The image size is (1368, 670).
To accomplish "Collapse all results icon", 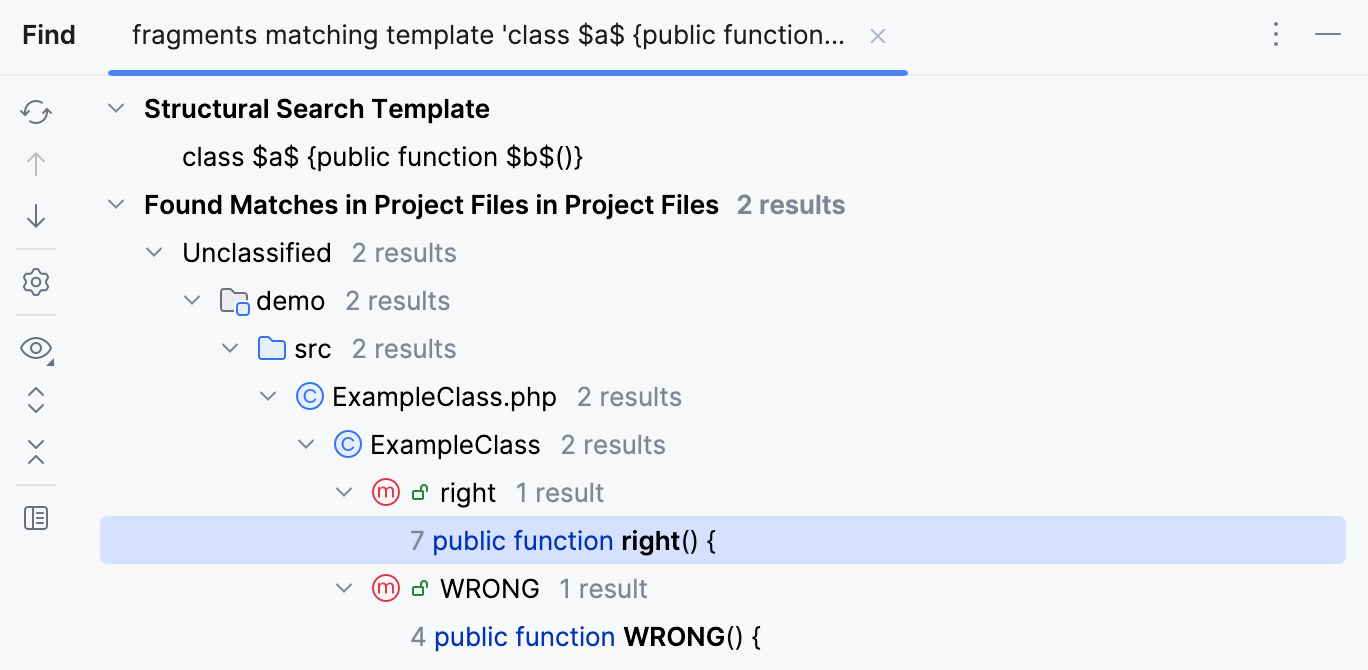I will (36, 452).
